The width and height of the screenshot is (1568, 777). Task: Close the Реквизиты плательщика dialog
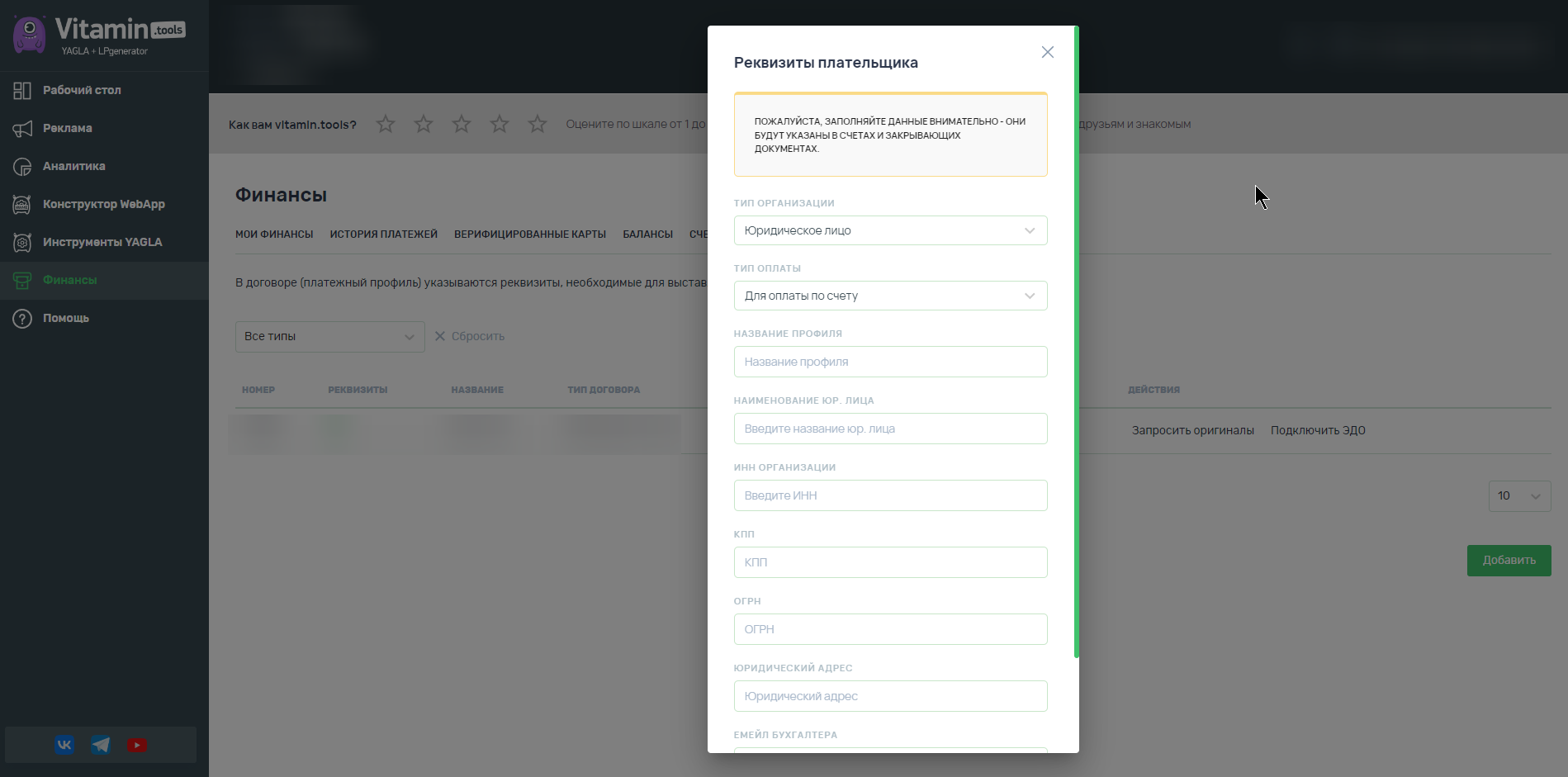[x=1048, y=52]
